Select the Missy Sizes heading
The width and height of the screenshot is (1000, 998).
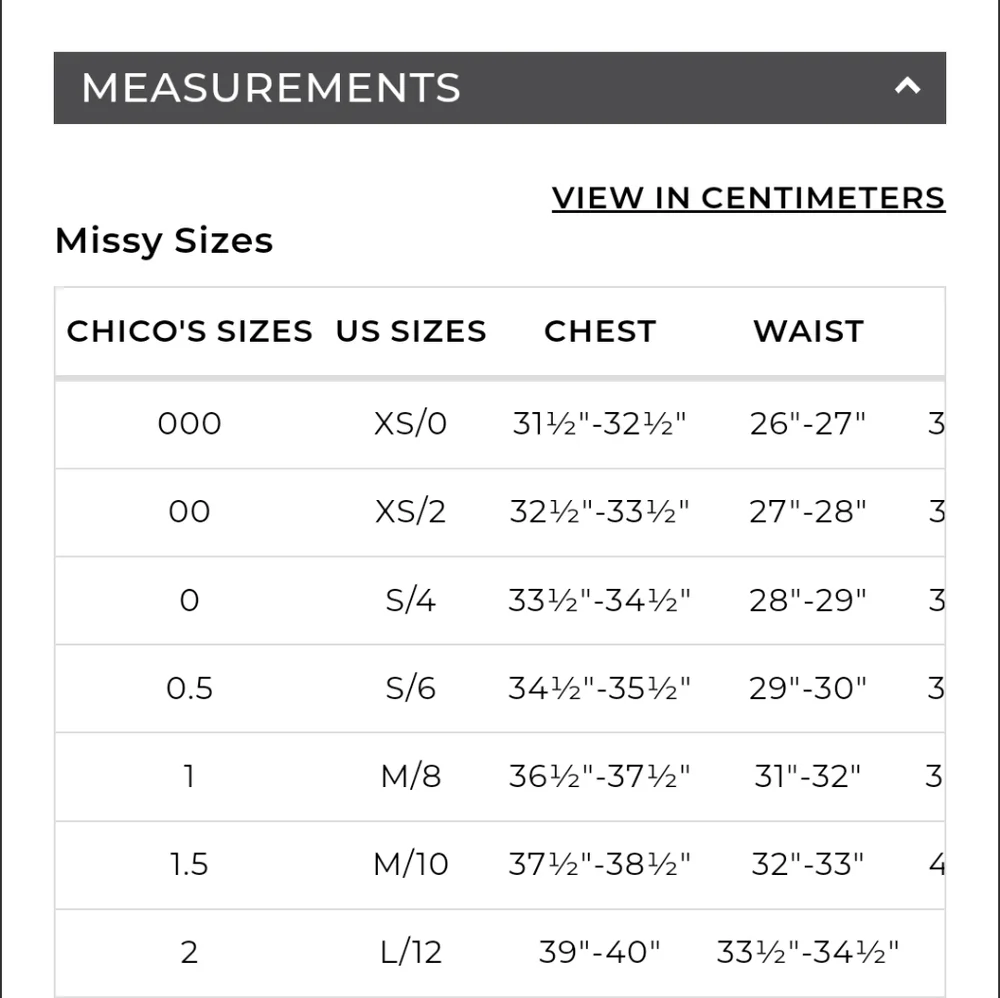point(164,241)
